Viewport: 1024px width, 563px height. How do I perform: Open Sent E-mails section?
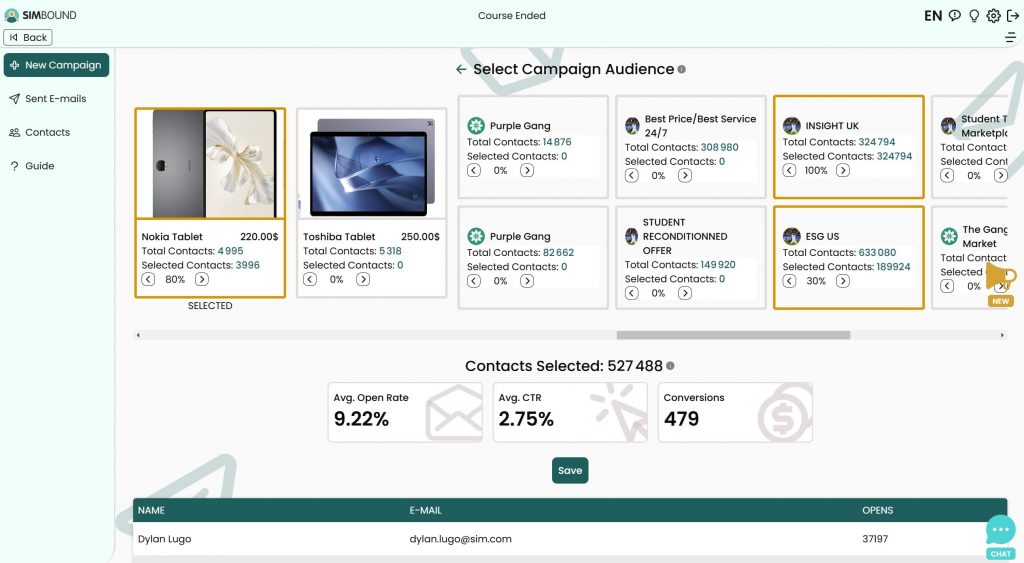coord(48,99)
